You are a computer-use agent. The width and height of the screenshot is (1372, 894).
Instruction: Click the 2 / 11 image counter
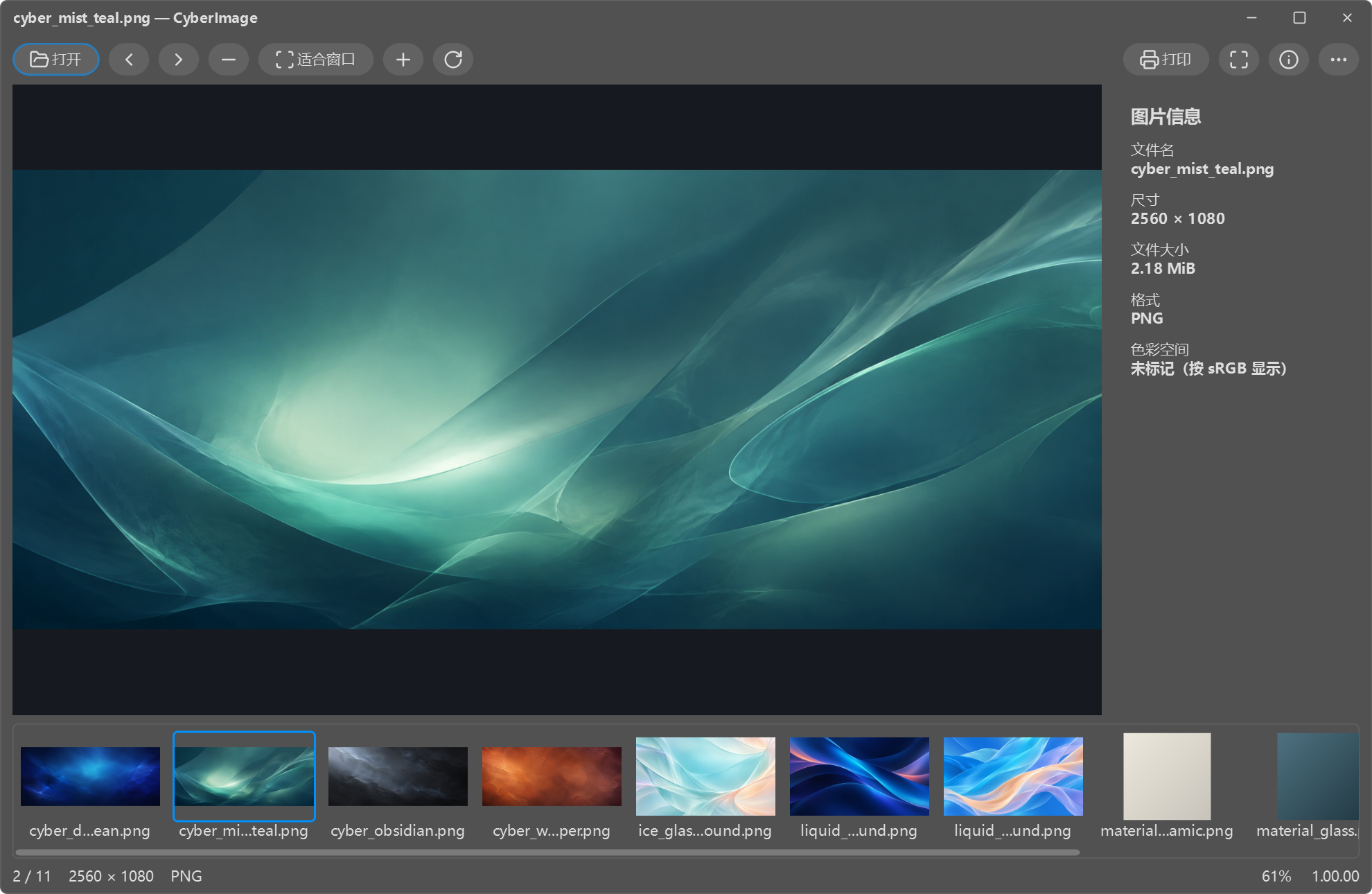pos(32,876)
